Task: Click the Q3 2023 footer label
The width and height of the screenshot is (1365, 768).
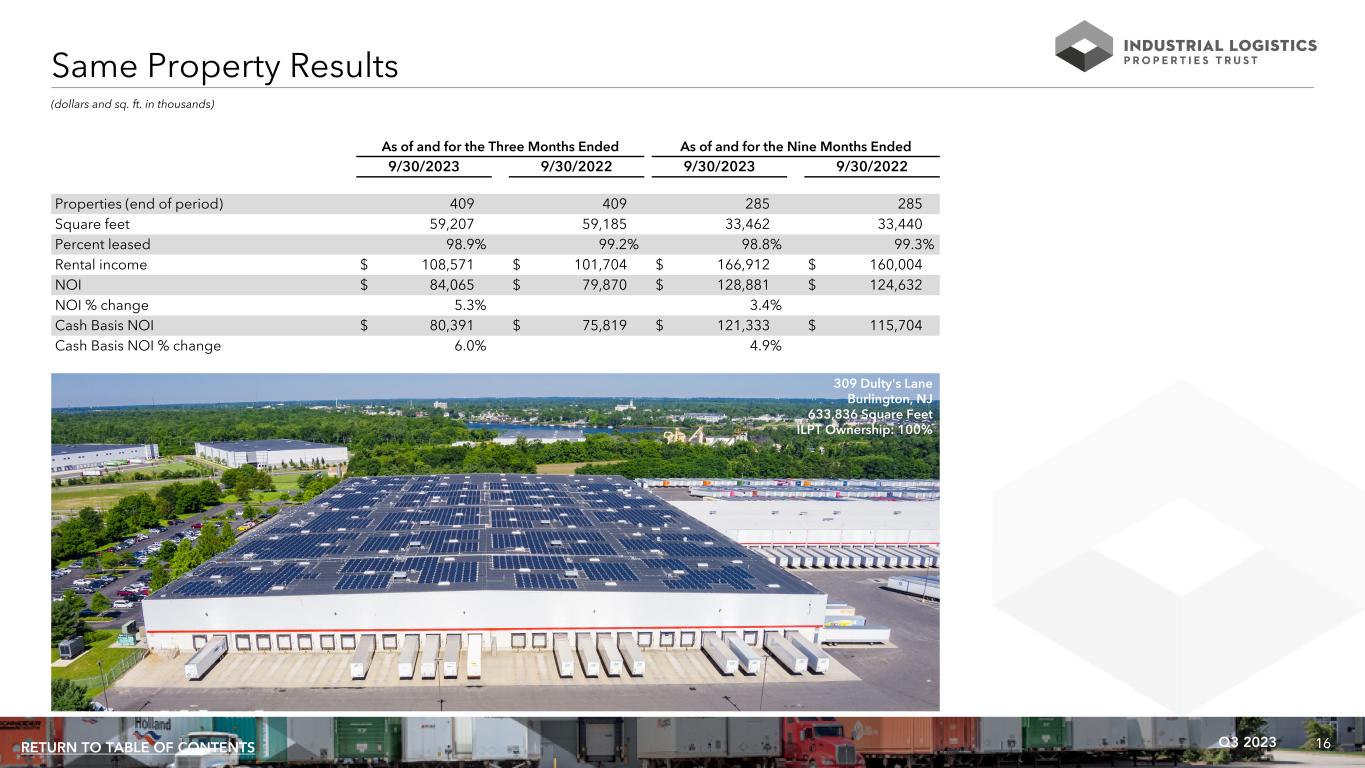Action: pos(1248,742)
